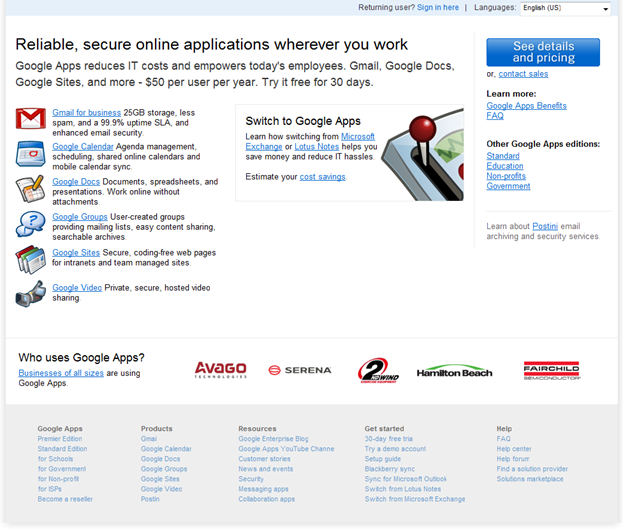Open the Postini link
This screenshot has height=529, width=623.
545,226
